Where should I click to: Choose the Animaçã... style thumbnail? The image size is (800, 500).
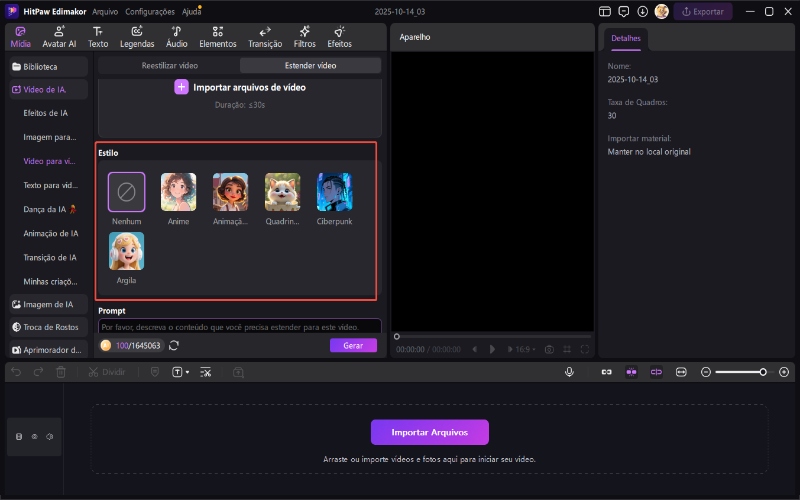(x=231, y=192)
